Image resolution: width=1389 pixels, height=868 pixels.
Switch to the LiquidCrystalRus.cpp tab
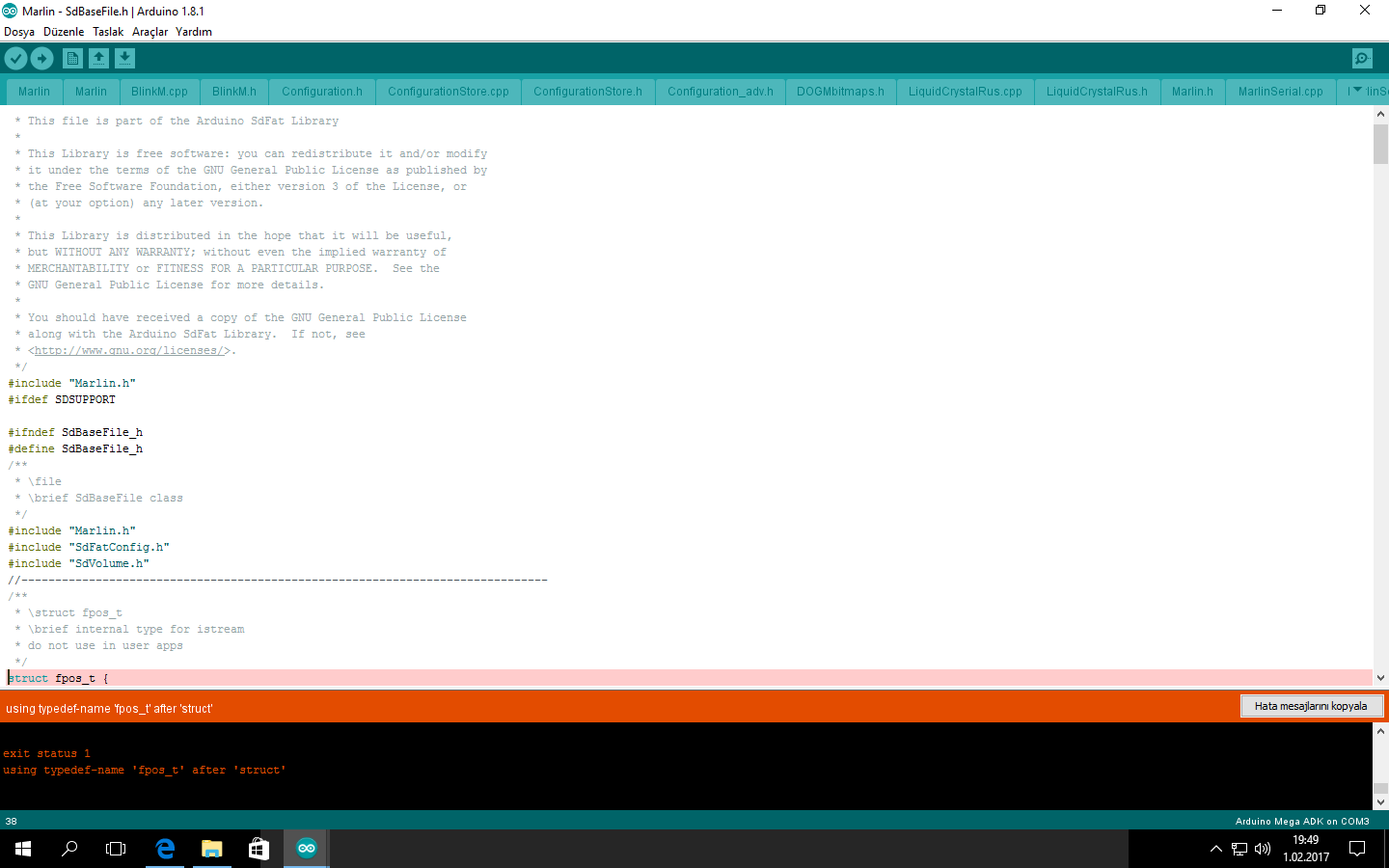point(966,92)
